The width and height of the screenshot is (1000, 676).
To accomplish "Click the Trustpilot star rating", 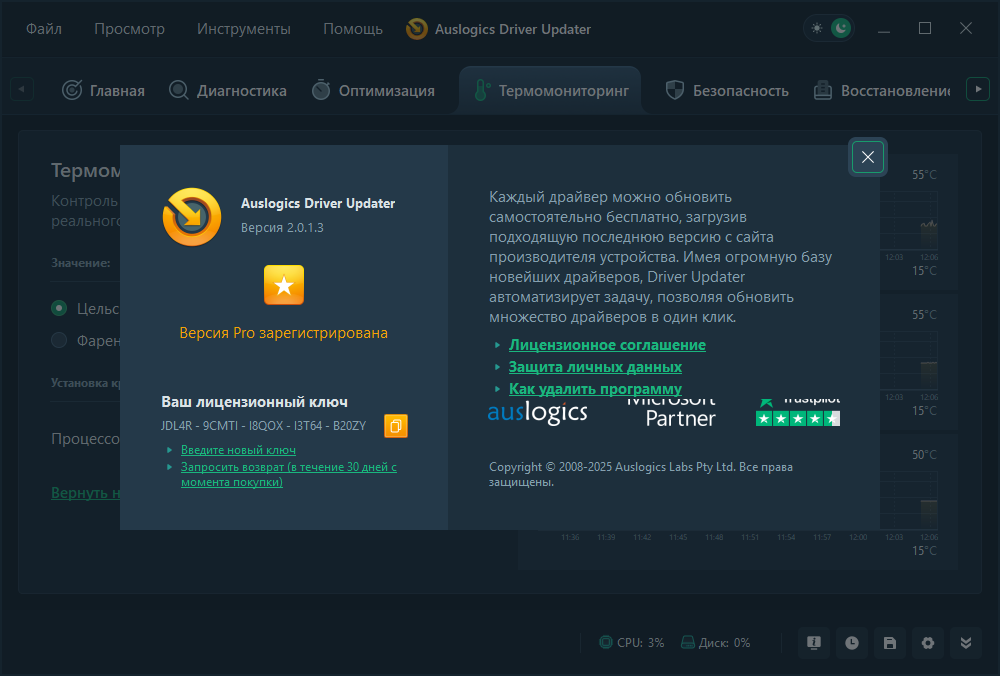I will tap(798, 418).
